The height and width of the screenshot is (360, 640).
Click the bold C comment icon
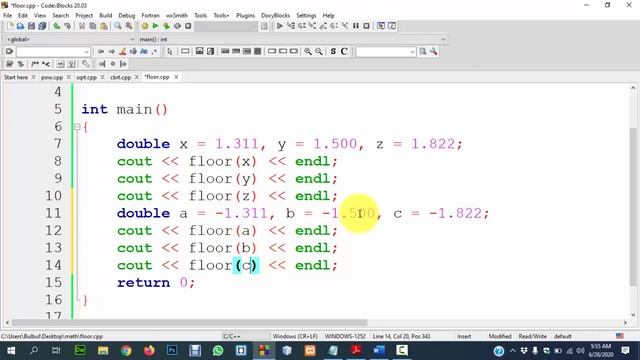point(344,51)
